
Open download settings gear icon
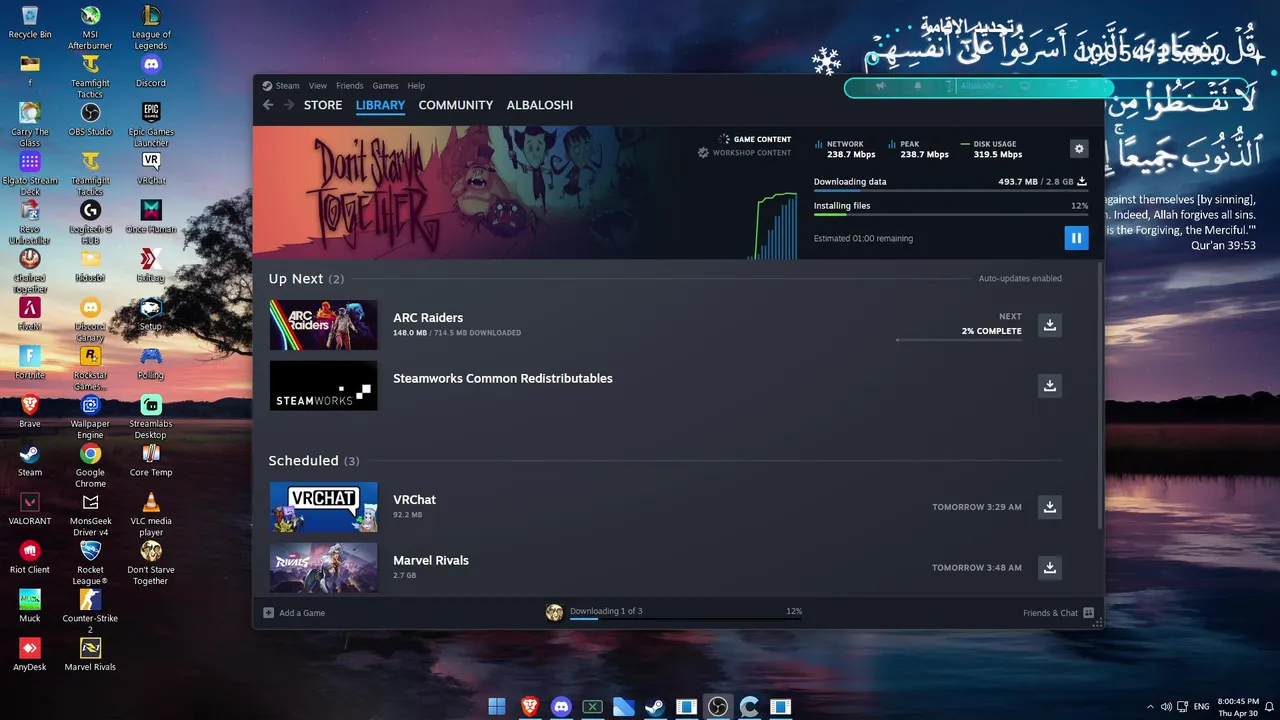[x=1079, y=149]
